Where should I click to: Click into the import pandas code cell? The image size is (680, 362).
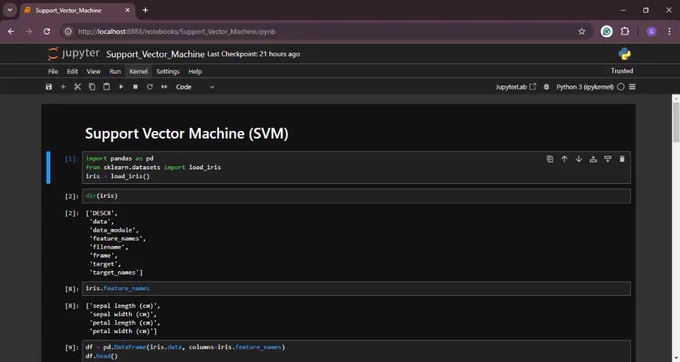[356, 167]
